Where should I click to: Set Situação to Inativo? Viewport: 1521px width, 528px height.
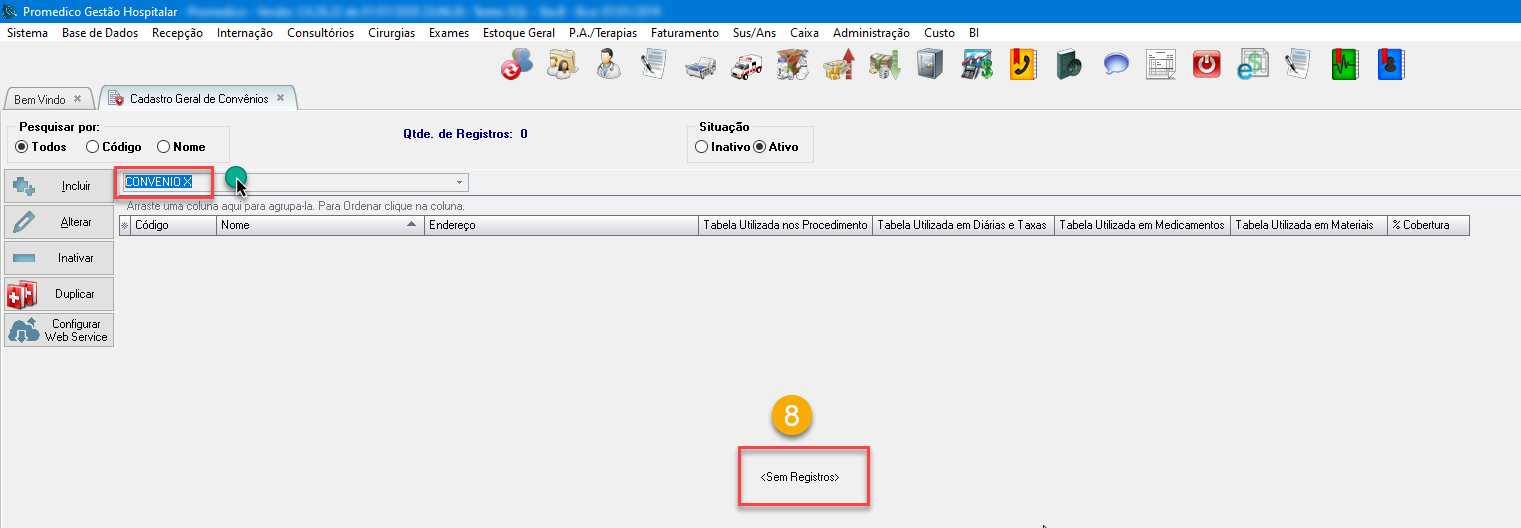point(701,147)
